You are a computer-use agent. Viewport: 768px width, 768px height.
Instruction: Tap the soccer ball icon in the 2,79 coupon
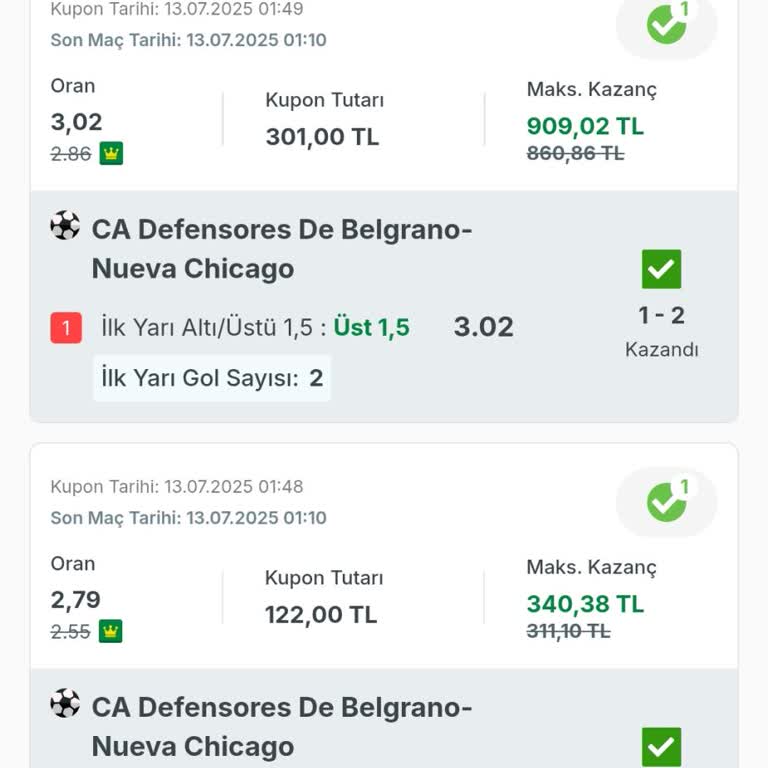pos(65,704)
